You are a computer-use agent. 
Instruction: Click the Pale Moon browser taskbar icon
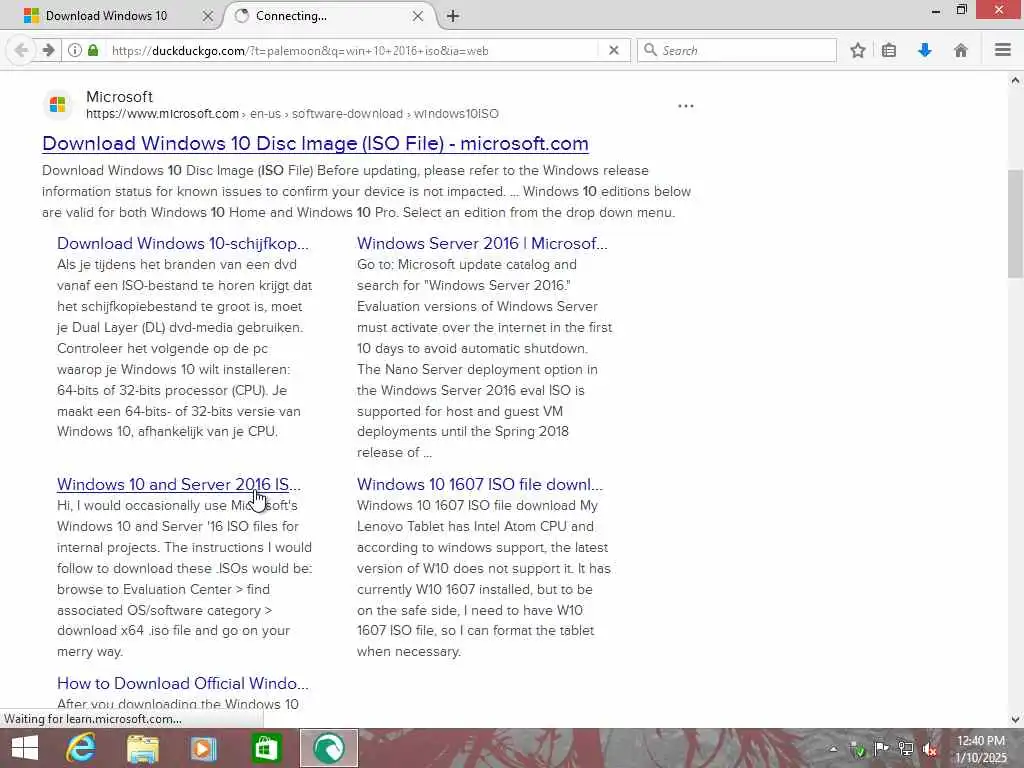pos(329,748)
